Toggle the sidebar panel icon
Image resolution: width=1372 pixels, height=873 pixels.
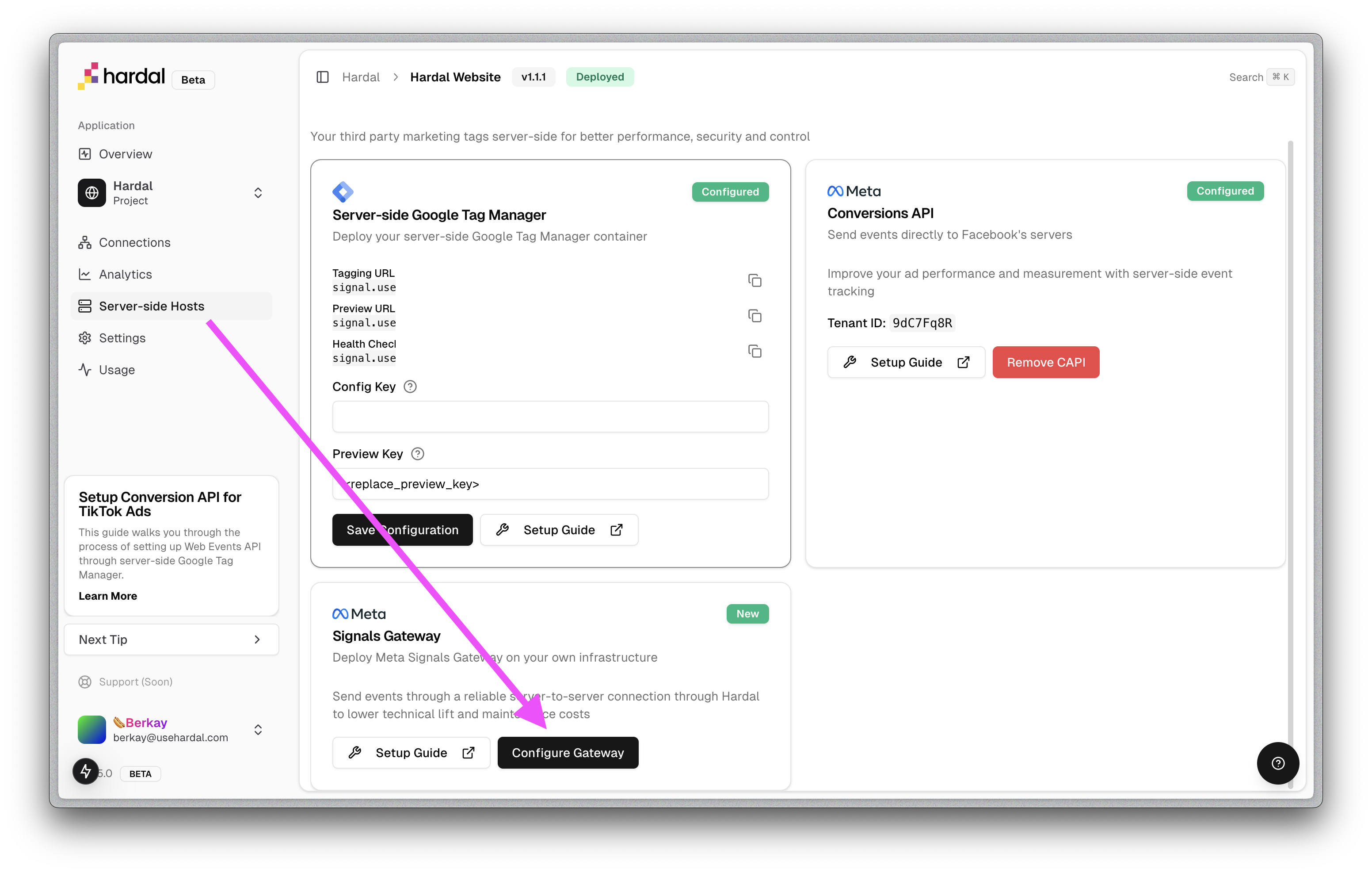[x=323, y=77]
